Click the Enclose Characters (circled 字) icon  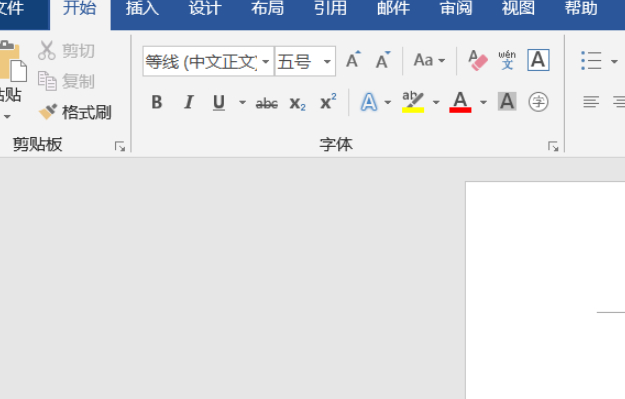tap(538, 102)
